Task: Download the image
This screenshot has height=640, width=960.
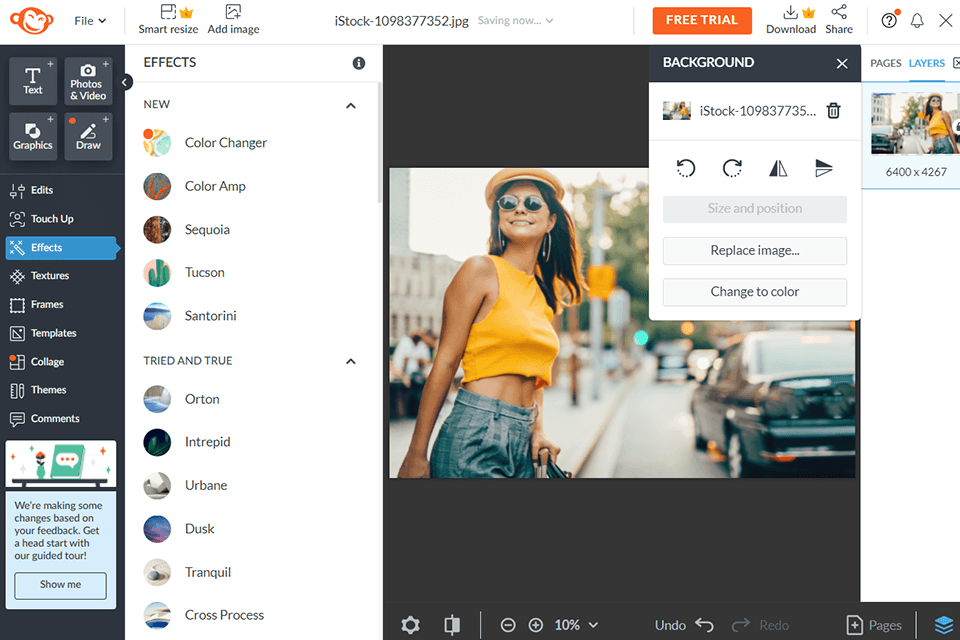Action: tap(791, 20)
